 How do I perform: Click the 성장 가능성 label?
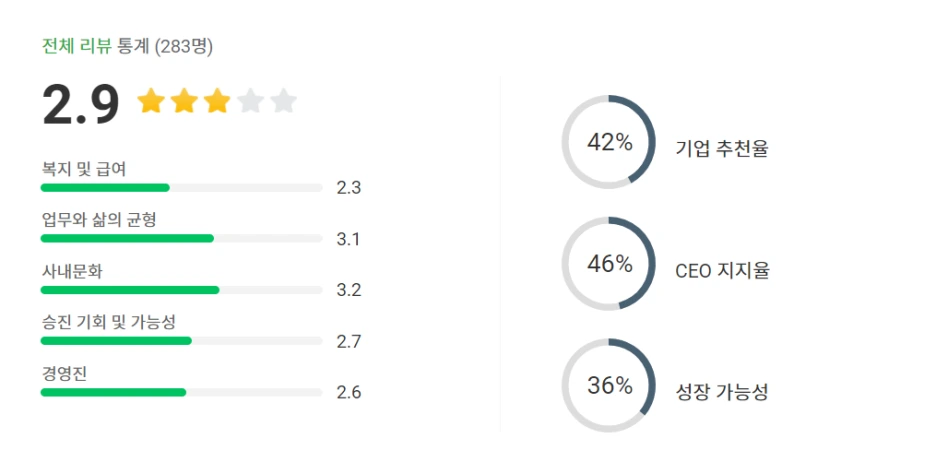tap(722, 392)
